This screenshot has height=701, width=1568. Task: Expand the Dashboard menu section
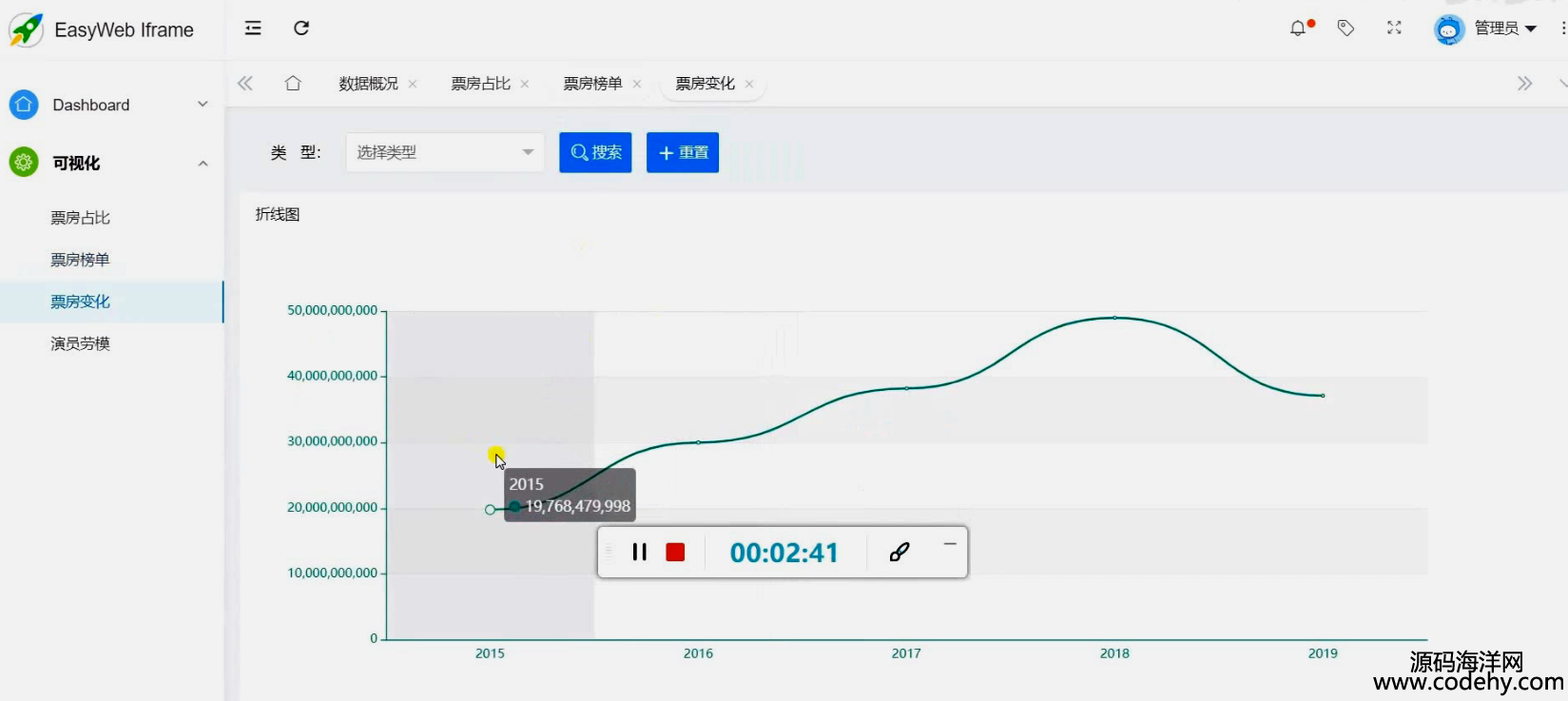point(109,105)
